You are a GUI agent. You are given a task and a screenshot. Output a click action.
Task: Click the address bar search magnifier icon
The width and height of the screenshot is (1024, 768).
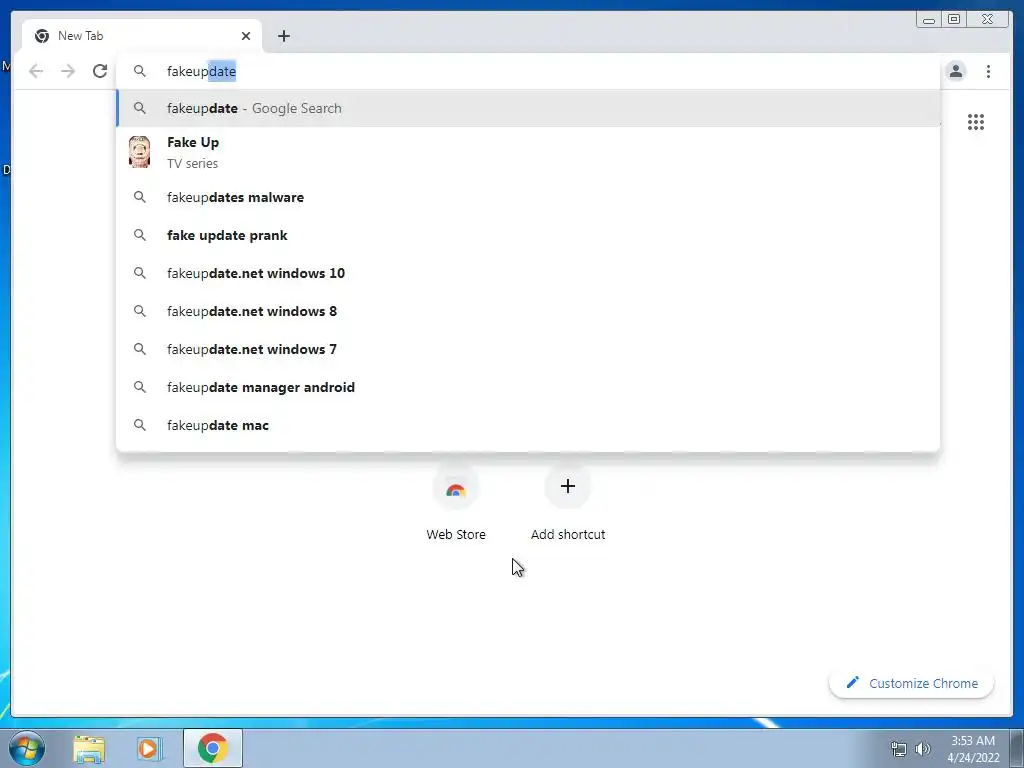(x=140, y=71)
